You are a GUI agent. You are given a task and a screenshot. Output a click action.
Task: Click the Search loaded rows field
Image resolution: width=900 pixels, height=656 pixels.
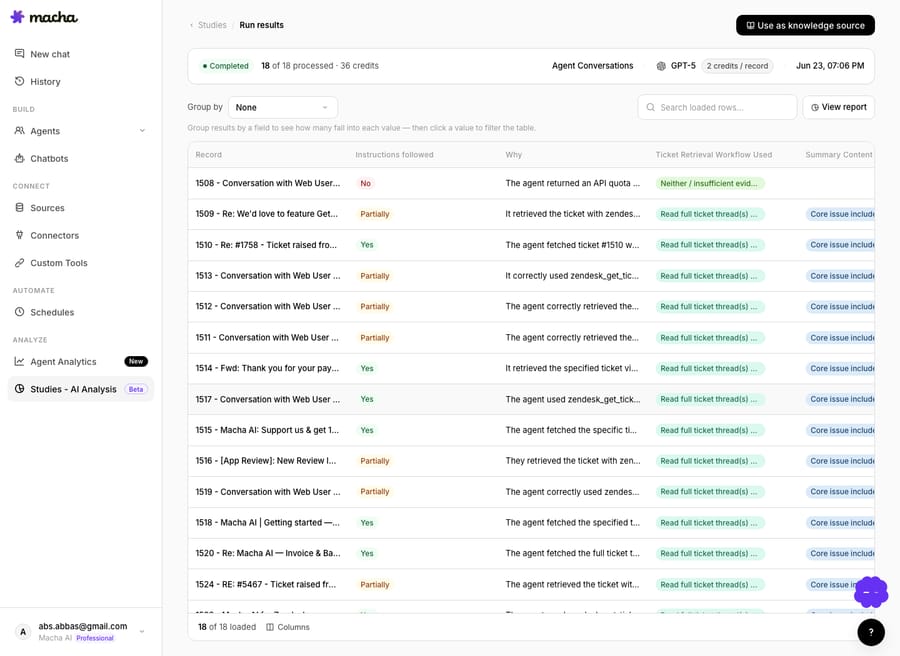tap(717, 107)
